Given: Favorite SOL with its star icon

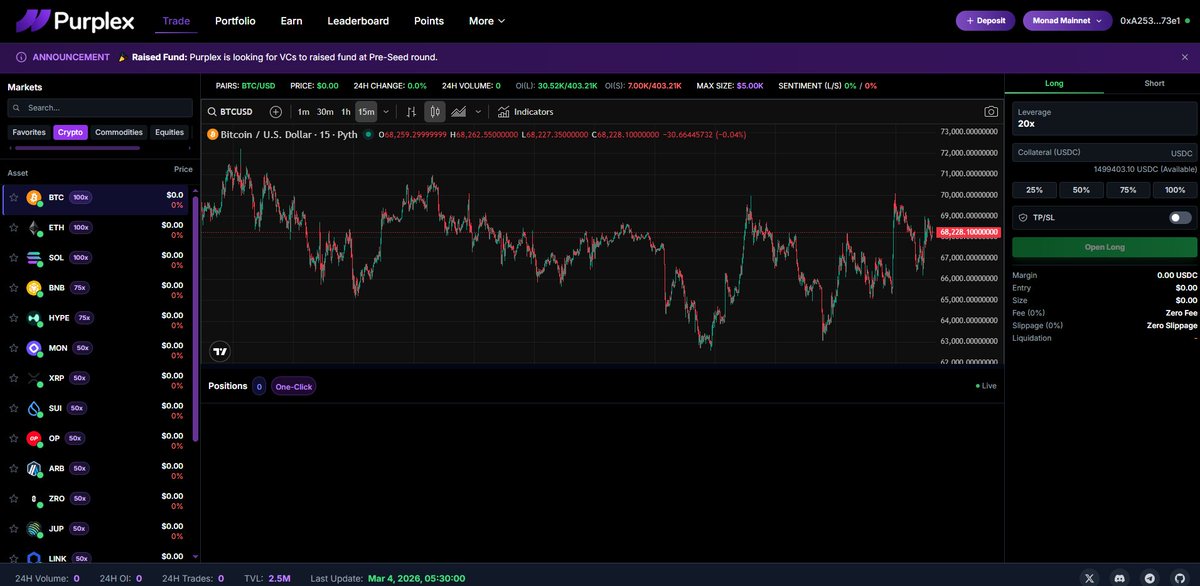Looking at the screenshot, I should tap(14, 258).
